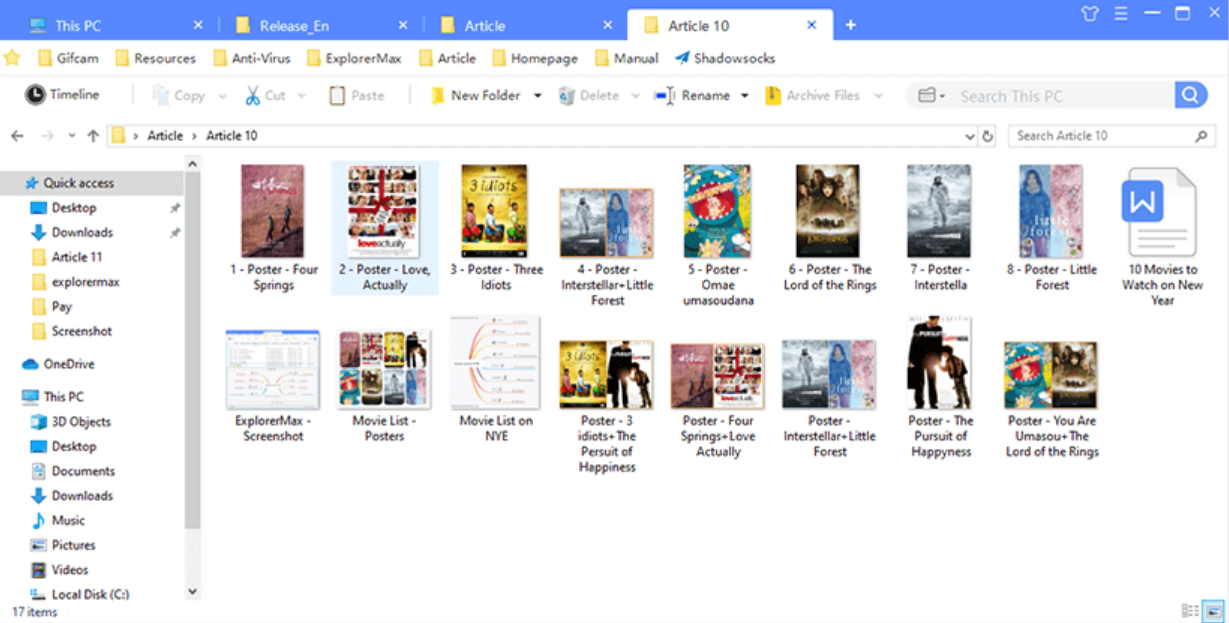Switch to large thumbnails view icon

pos(1214,610)
